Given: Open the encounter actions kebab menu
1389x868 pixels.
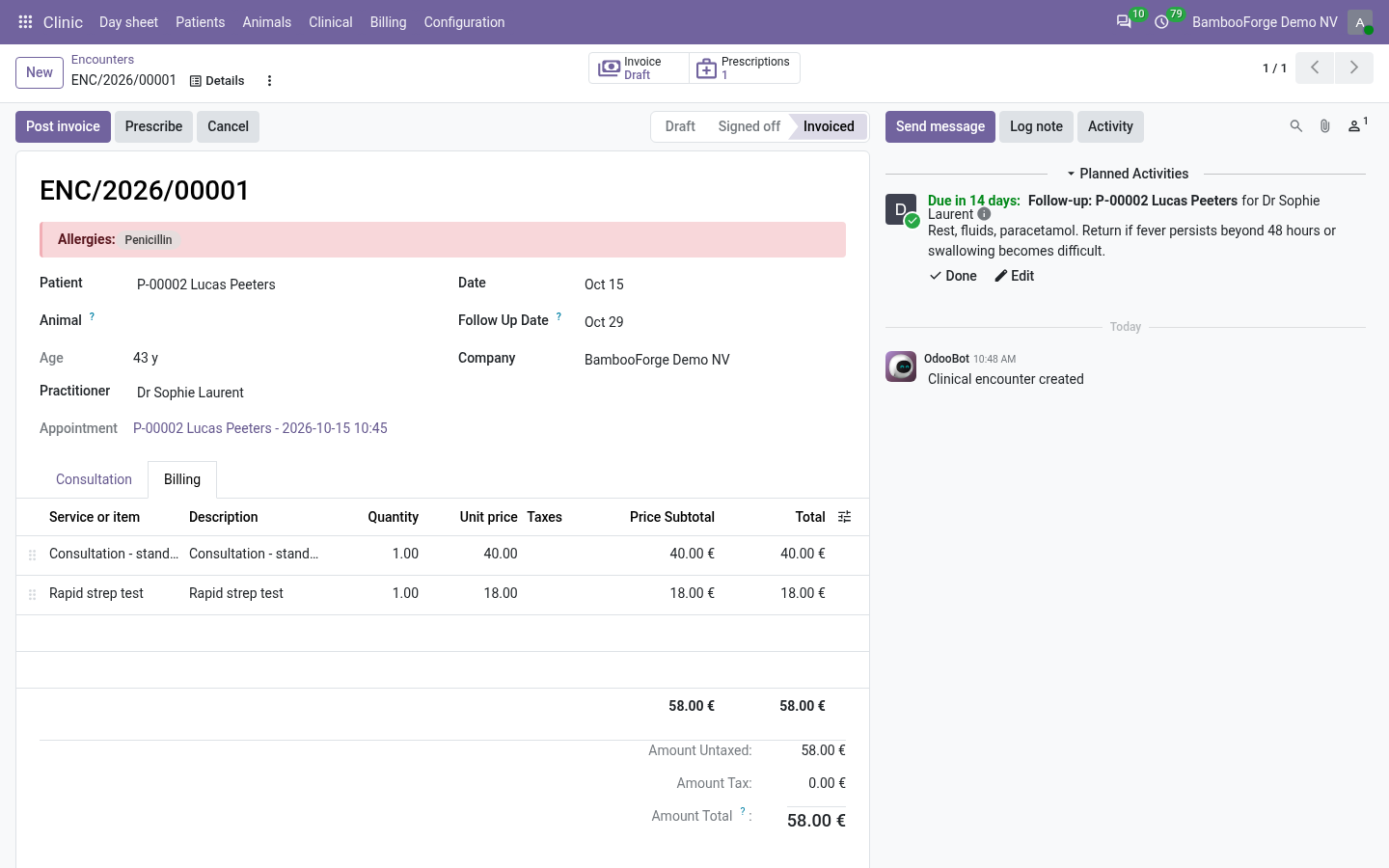Looking at the screenshot, I should coord(269,81).
